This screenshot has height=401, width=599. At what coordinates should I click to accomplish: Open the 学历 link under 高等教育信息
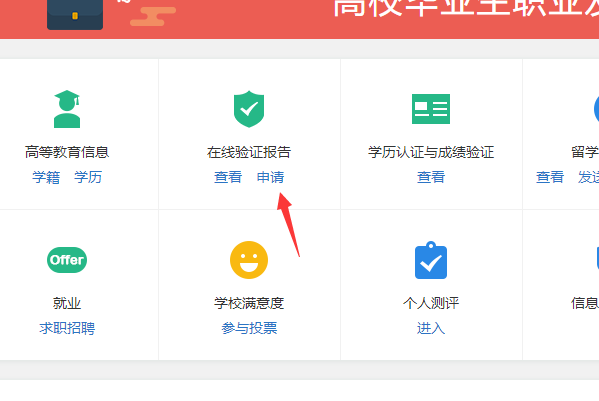(x=88, y=177)
